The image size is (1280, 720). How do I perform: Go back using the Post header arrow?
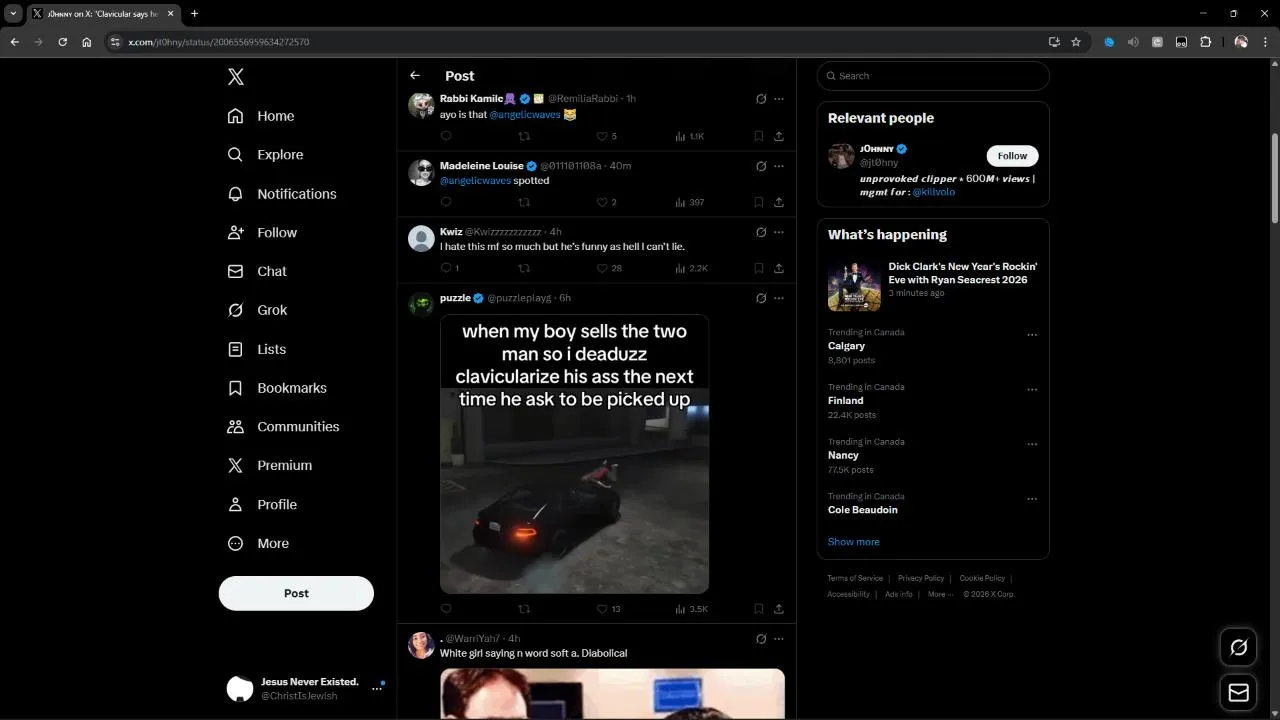(415, 76)
